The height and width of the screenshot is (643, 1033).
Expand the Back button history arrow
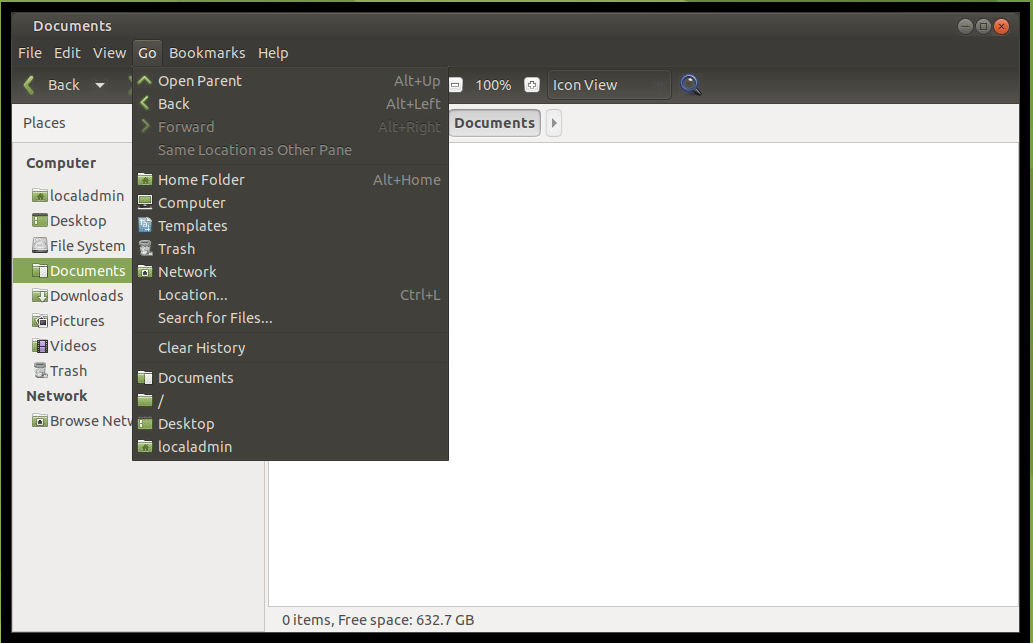click(x=100, y=85)
